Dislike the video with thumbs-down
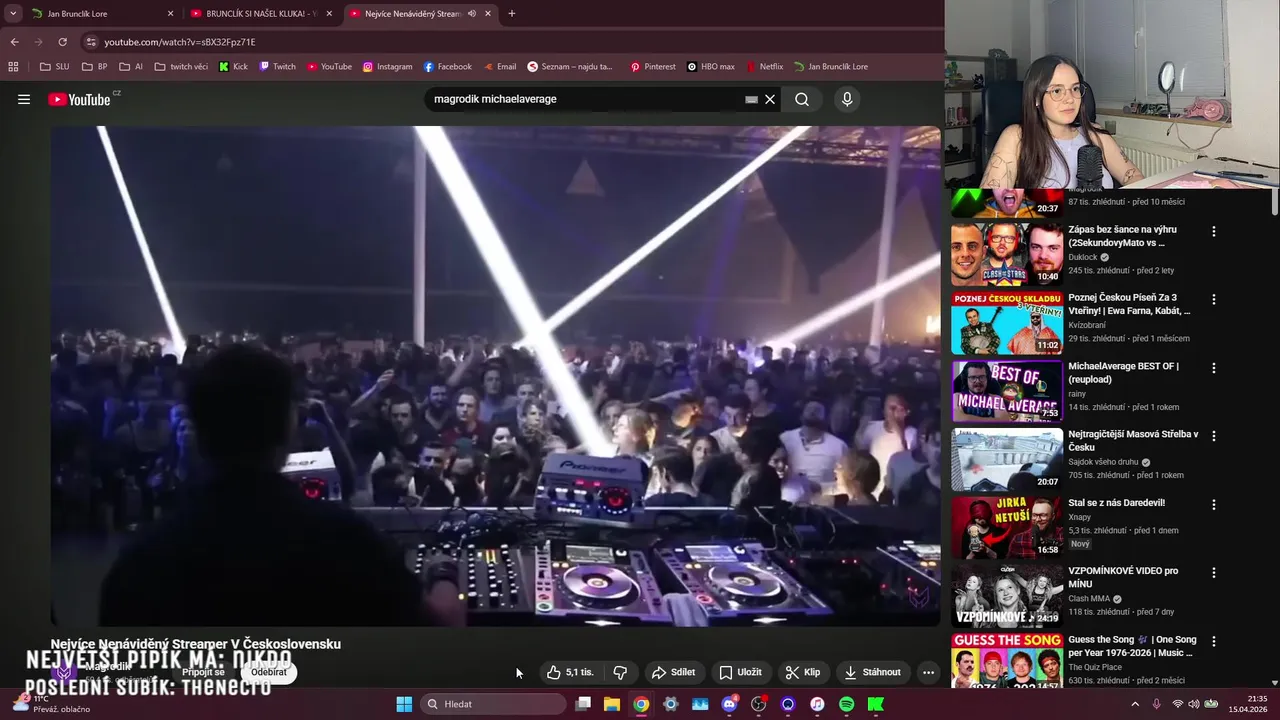The width and height of the screenshot is (1280, 720). (620, 672)
